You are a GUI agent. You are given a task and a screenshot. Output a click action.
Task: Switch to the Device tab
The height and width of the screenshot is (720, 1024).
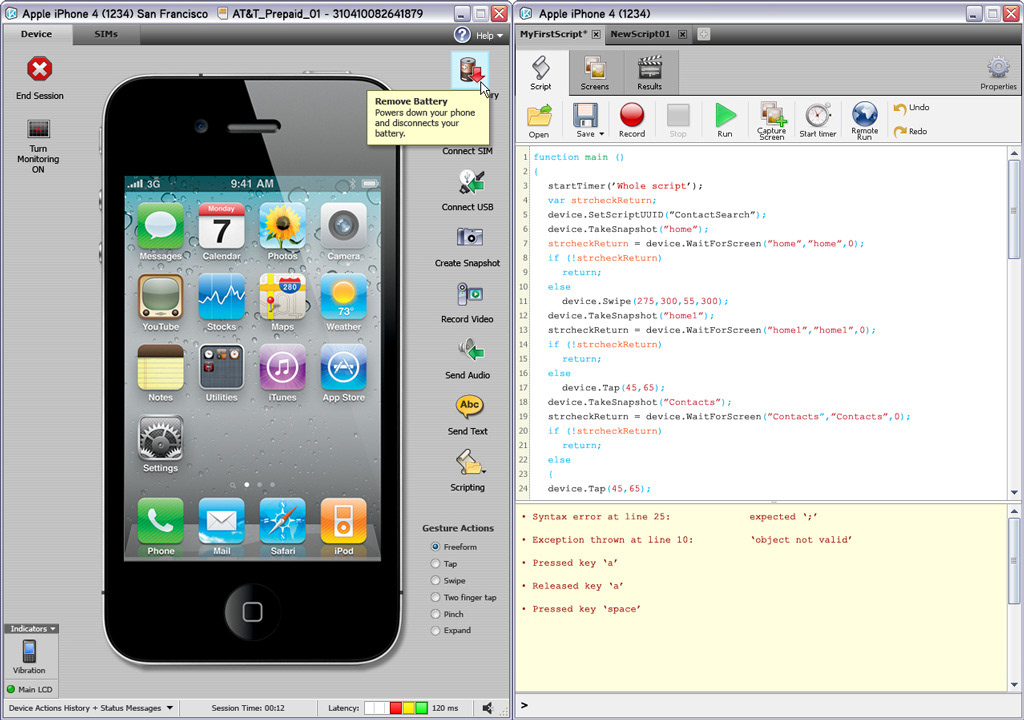point(37,34)
